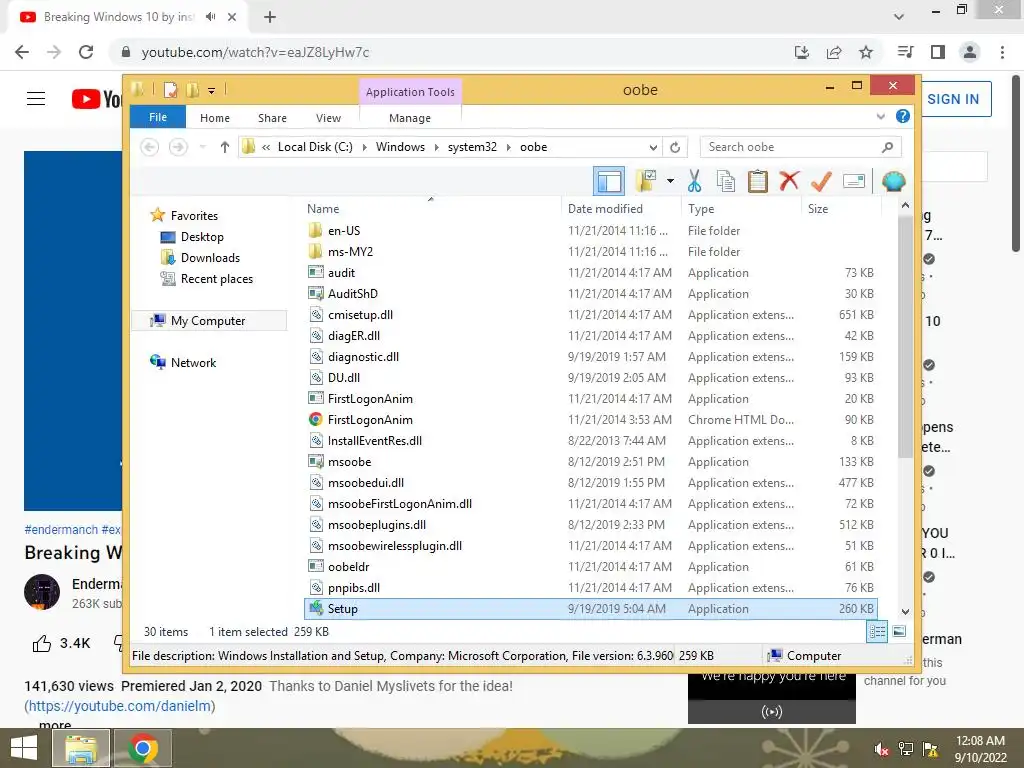Viewport: 1024px width, 768px height.
Task: Click the Paste clipboard toolbar icon
Action: [758, 181]
